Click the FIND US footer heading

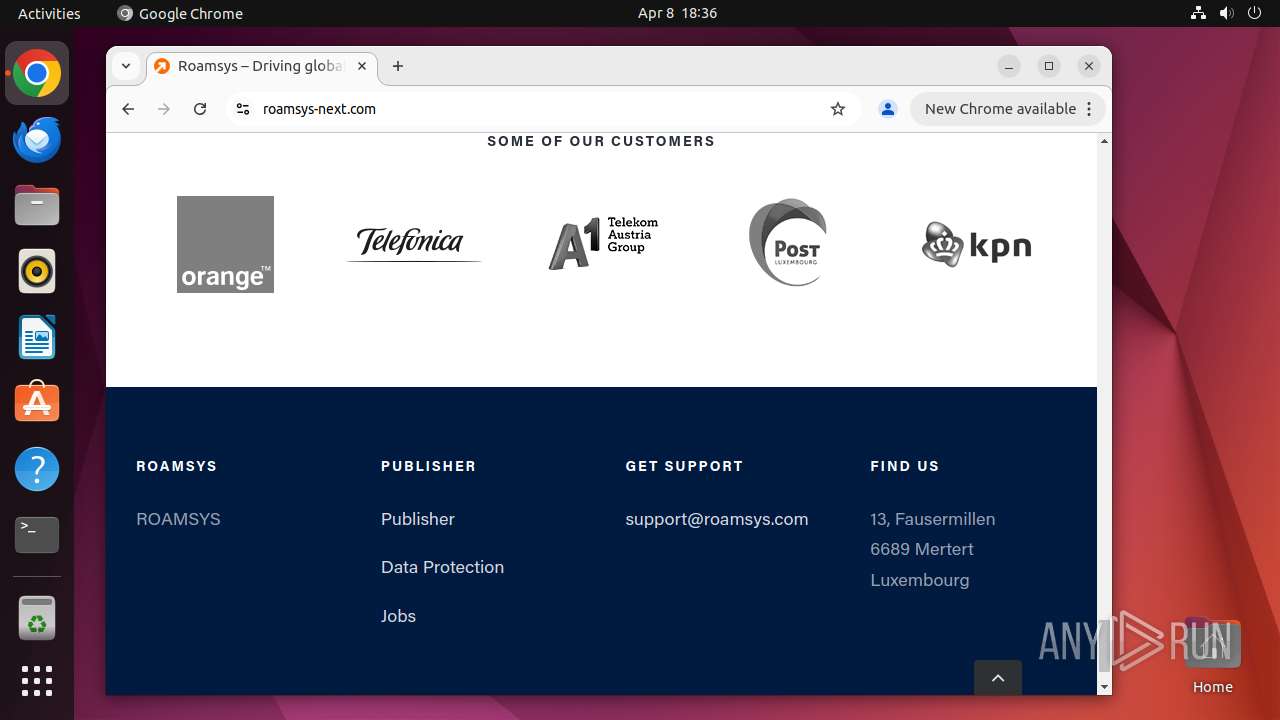[905, 466]
